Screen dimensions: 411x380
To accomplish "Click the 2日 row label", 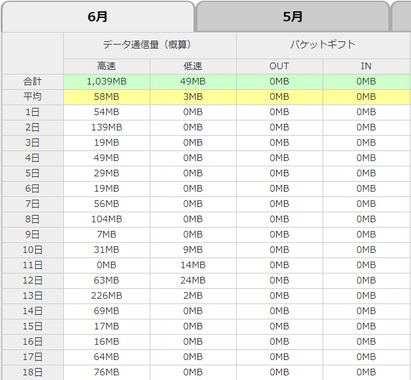I will 33,128.
